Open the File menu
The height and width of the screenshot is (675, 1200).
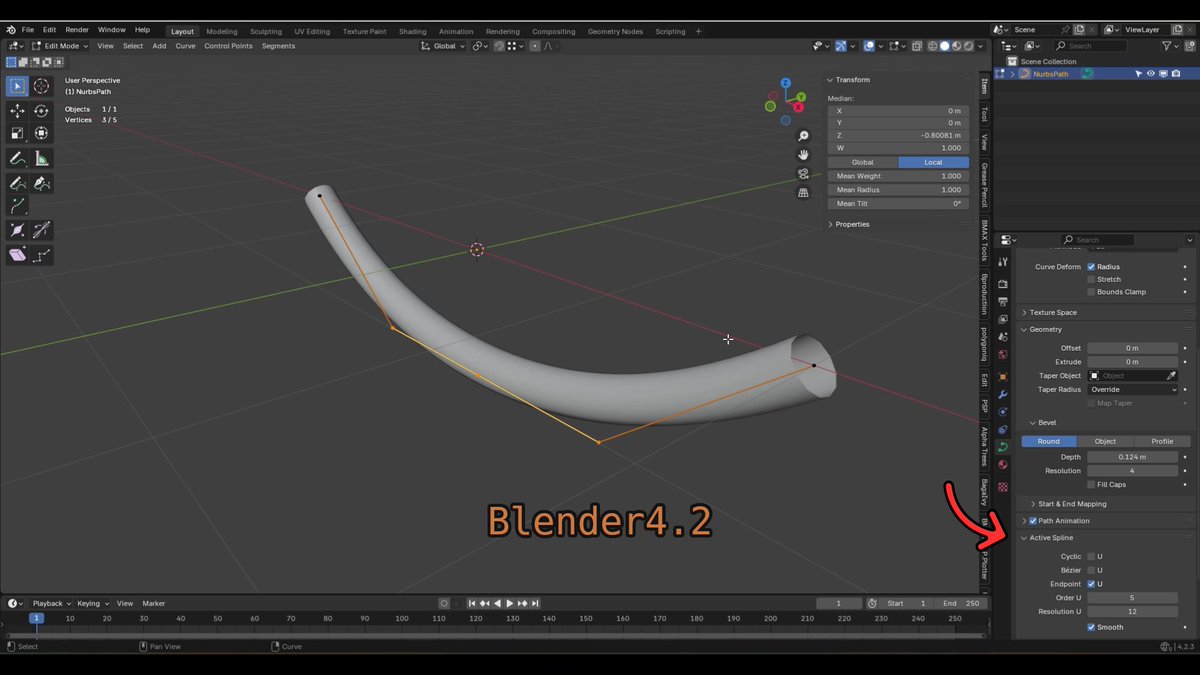pyautogui.click(x=27, y=30)
